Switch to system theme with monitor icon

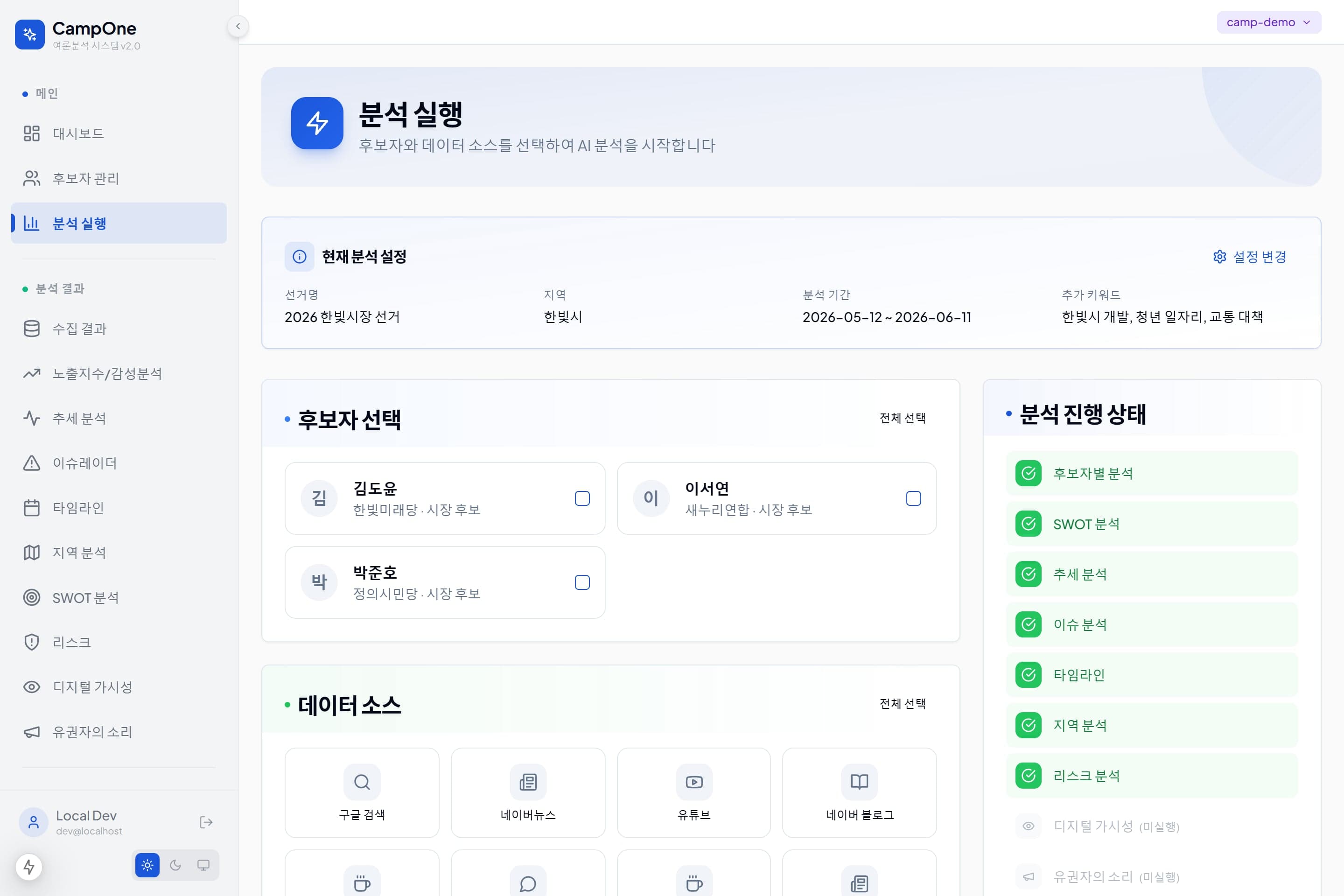(203, 865)
